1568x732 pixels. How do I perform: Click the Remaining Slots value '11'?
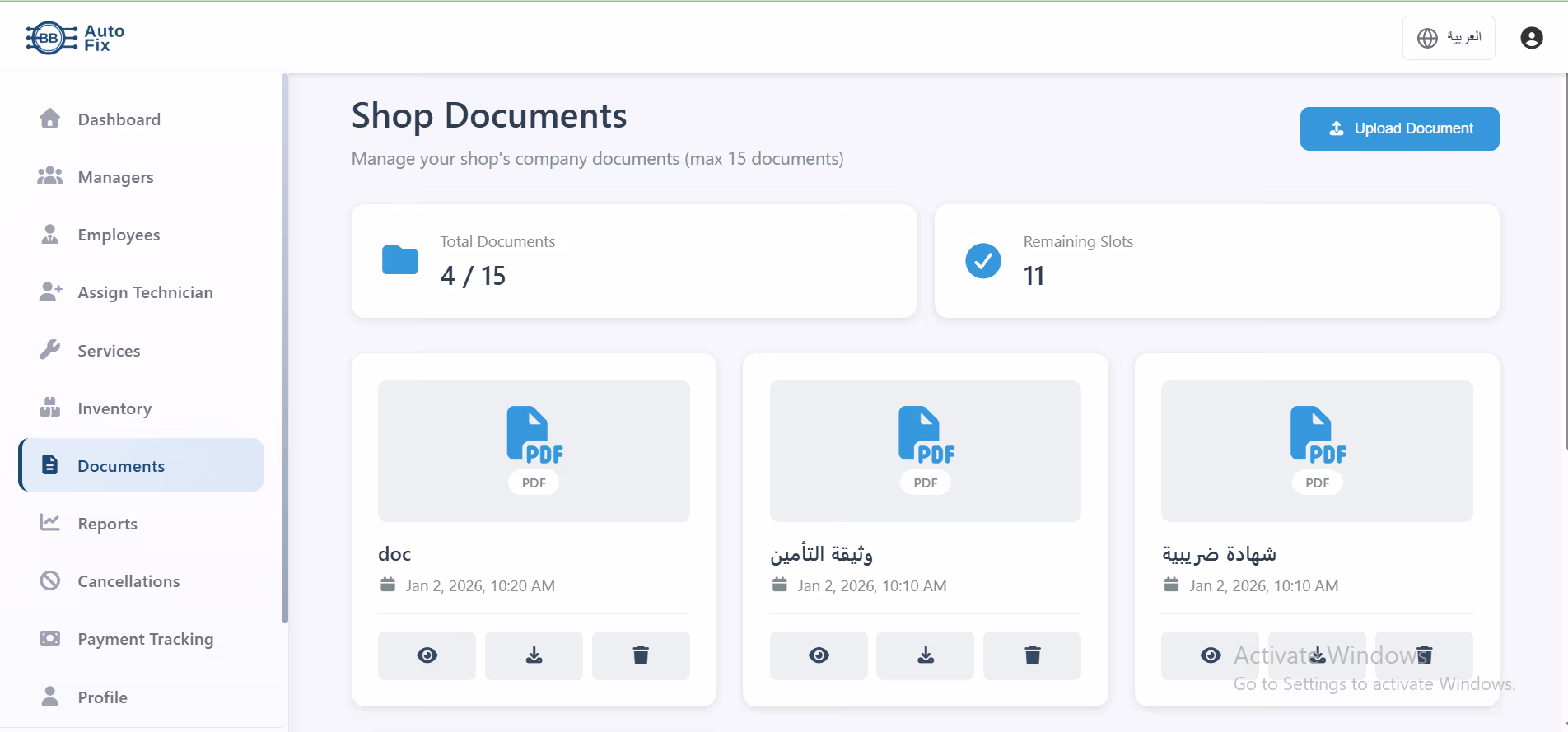pyautogui.click(x=1034, y=276)
